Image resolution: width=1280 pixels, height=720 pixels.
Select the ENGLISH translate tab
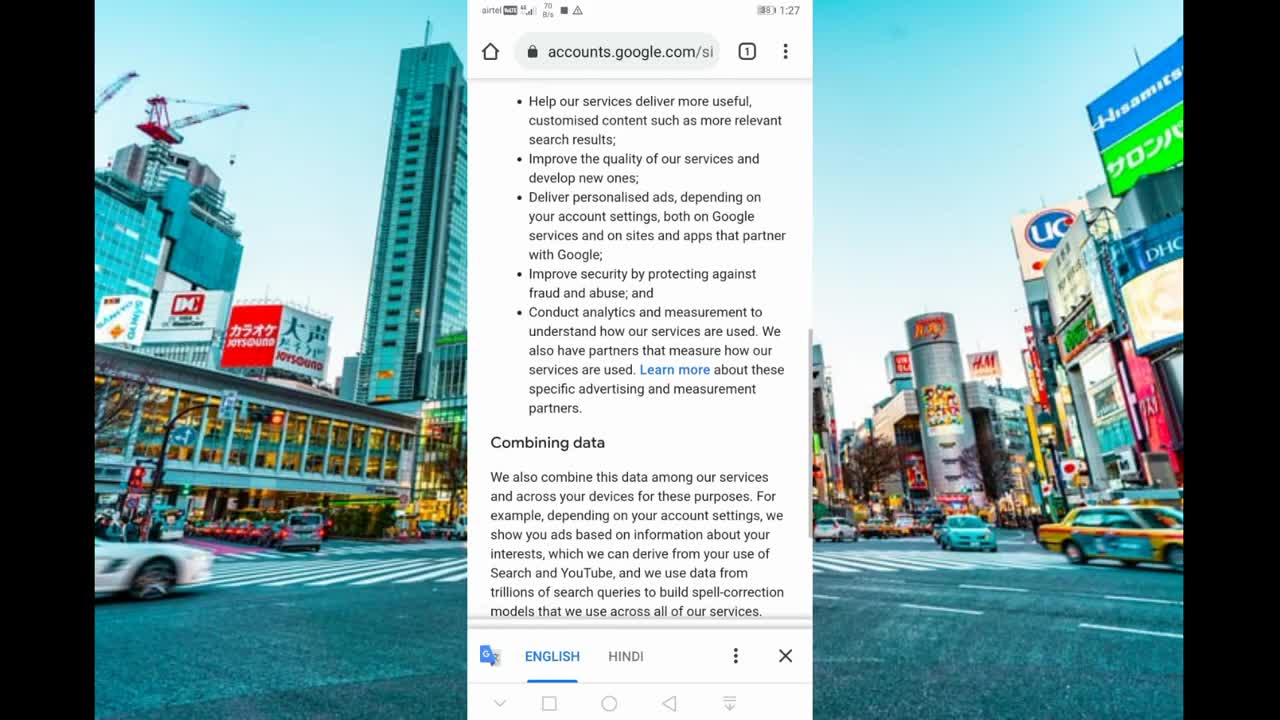pos(552,656)
